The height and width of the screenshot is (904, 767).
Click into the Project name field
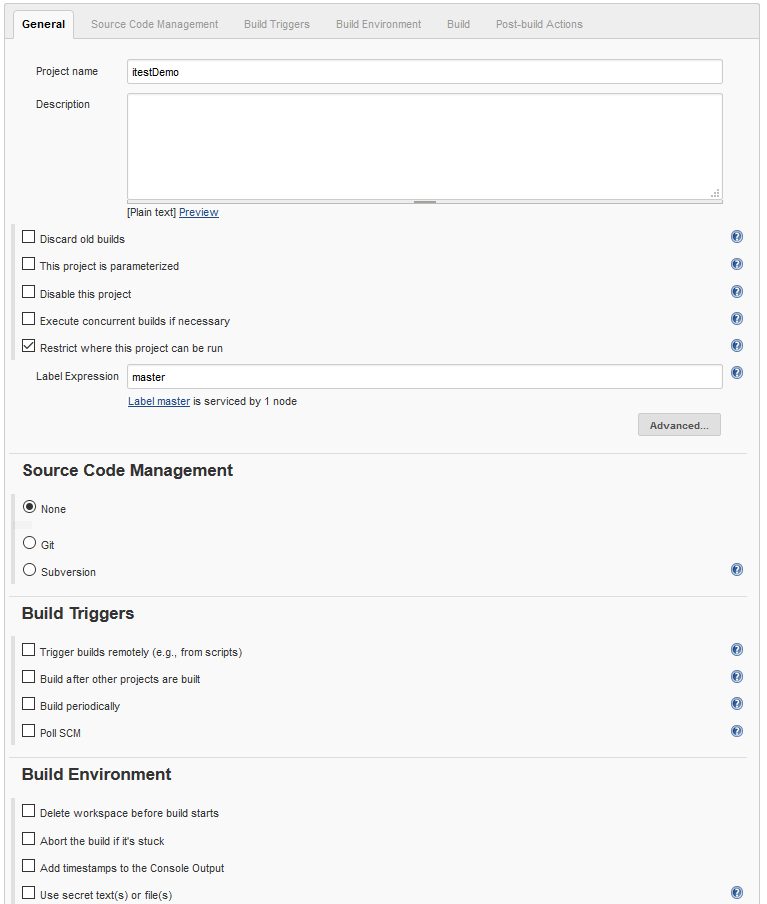[424, 72]
